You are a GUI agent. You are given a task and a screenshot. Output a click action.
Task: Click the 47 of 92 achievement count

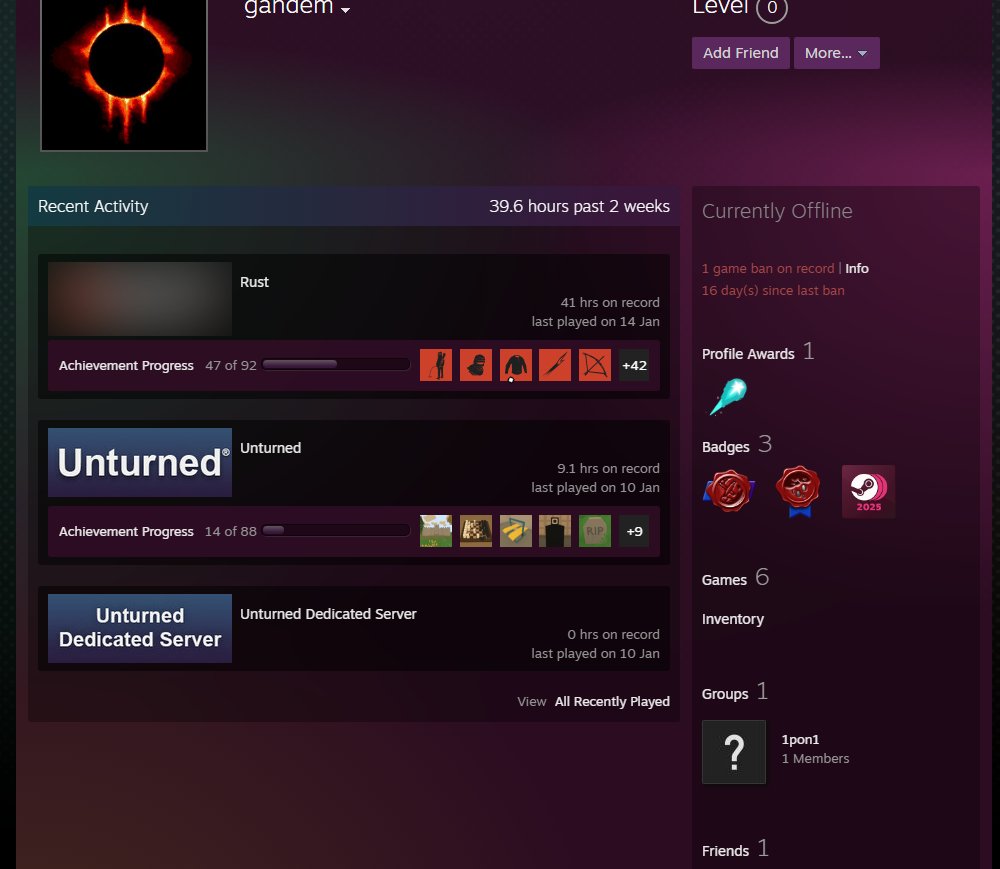click(230, 365)
